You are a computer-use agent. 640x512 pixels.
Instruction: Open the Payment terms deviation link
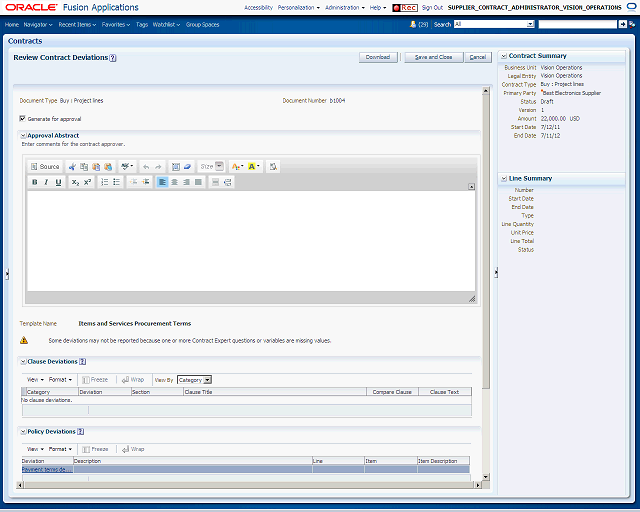[x=47, y=470]
